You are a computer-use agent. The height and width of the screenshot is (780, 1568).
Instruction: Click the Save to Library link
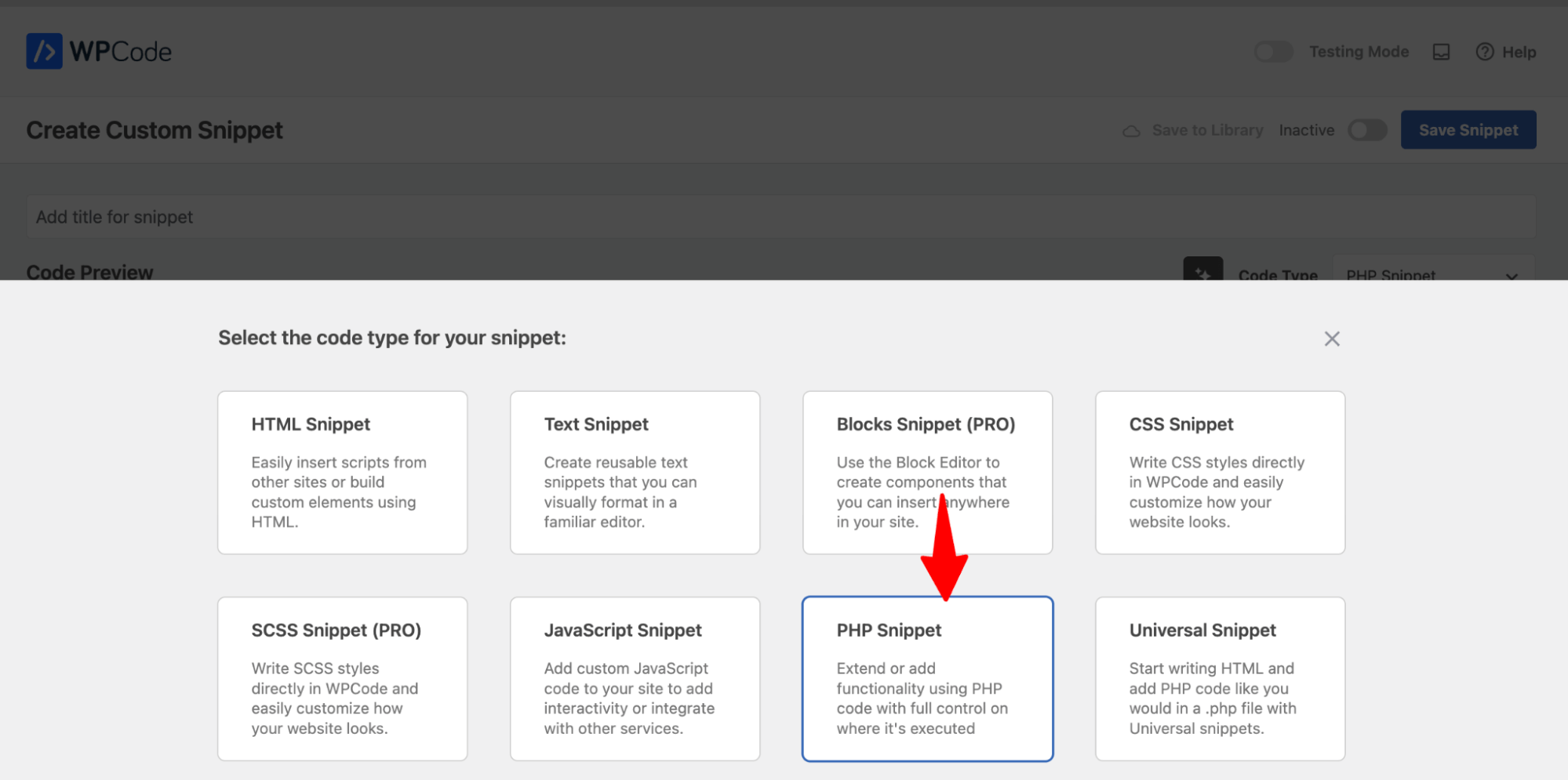coord(1207,130)
